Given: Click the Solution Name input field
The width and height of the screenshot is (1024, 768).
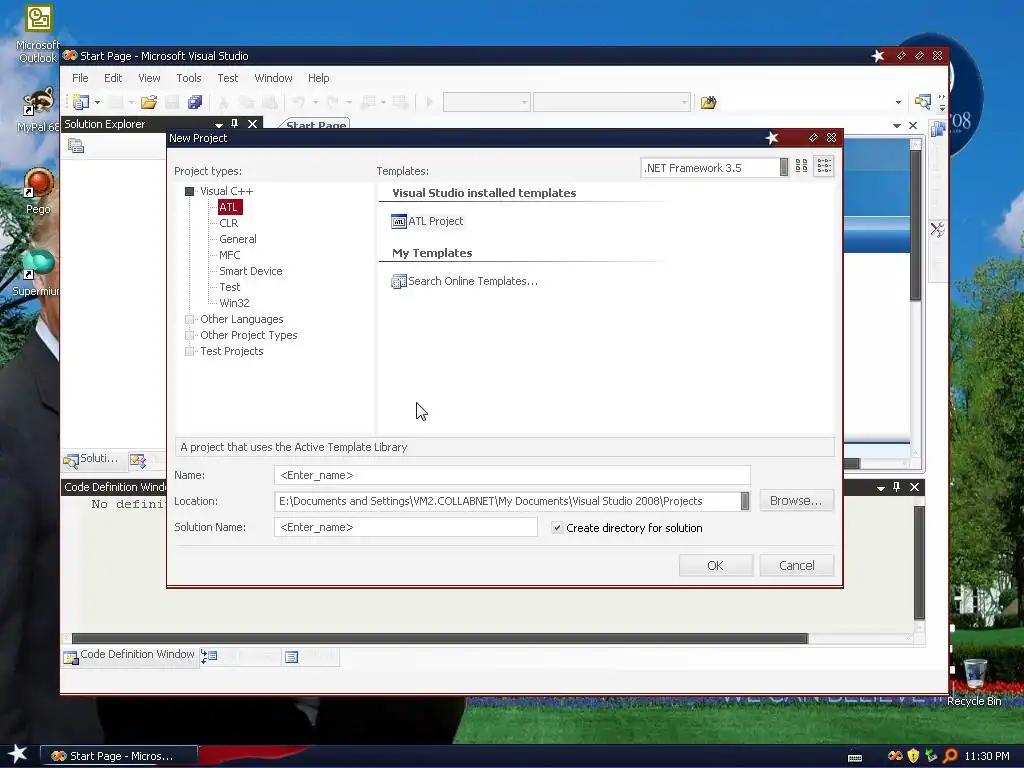Looking at the screenshot, I should pos(406,527).
